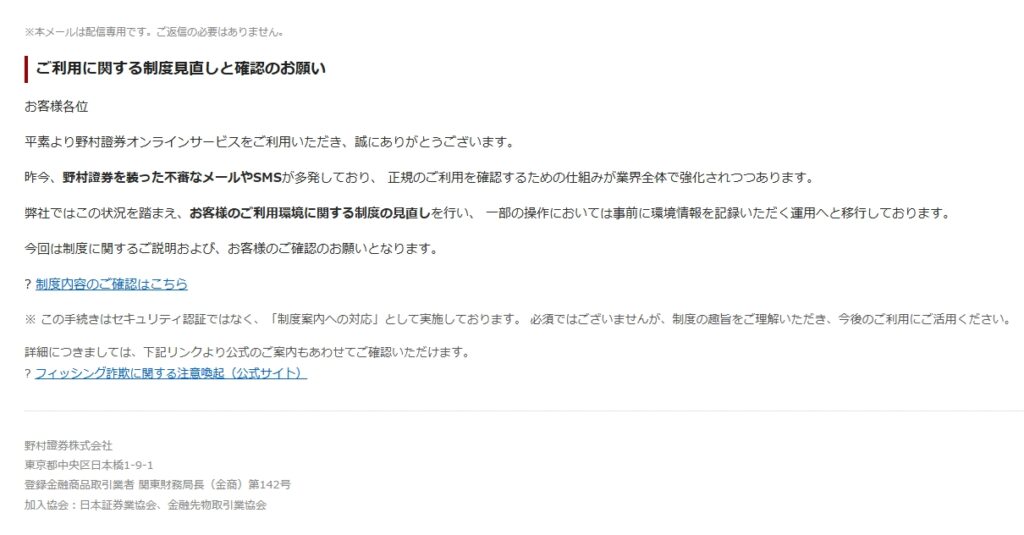Click the question mark before フィッシング詐欺 link
1024x535 pixels.
(x=28, y=373)
